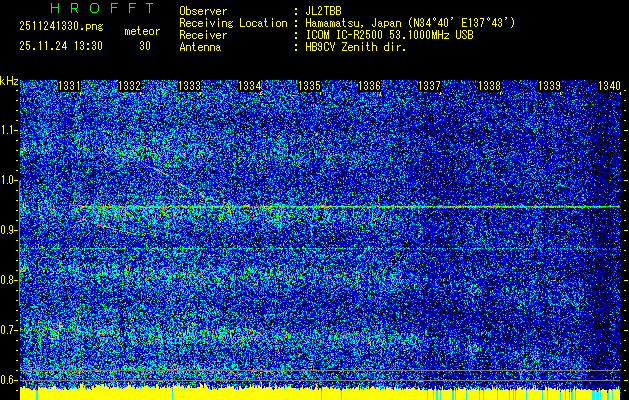This screenshot has width=629, height=400.
Task: Click the meteor label
Action: click(x=141, y=32)
